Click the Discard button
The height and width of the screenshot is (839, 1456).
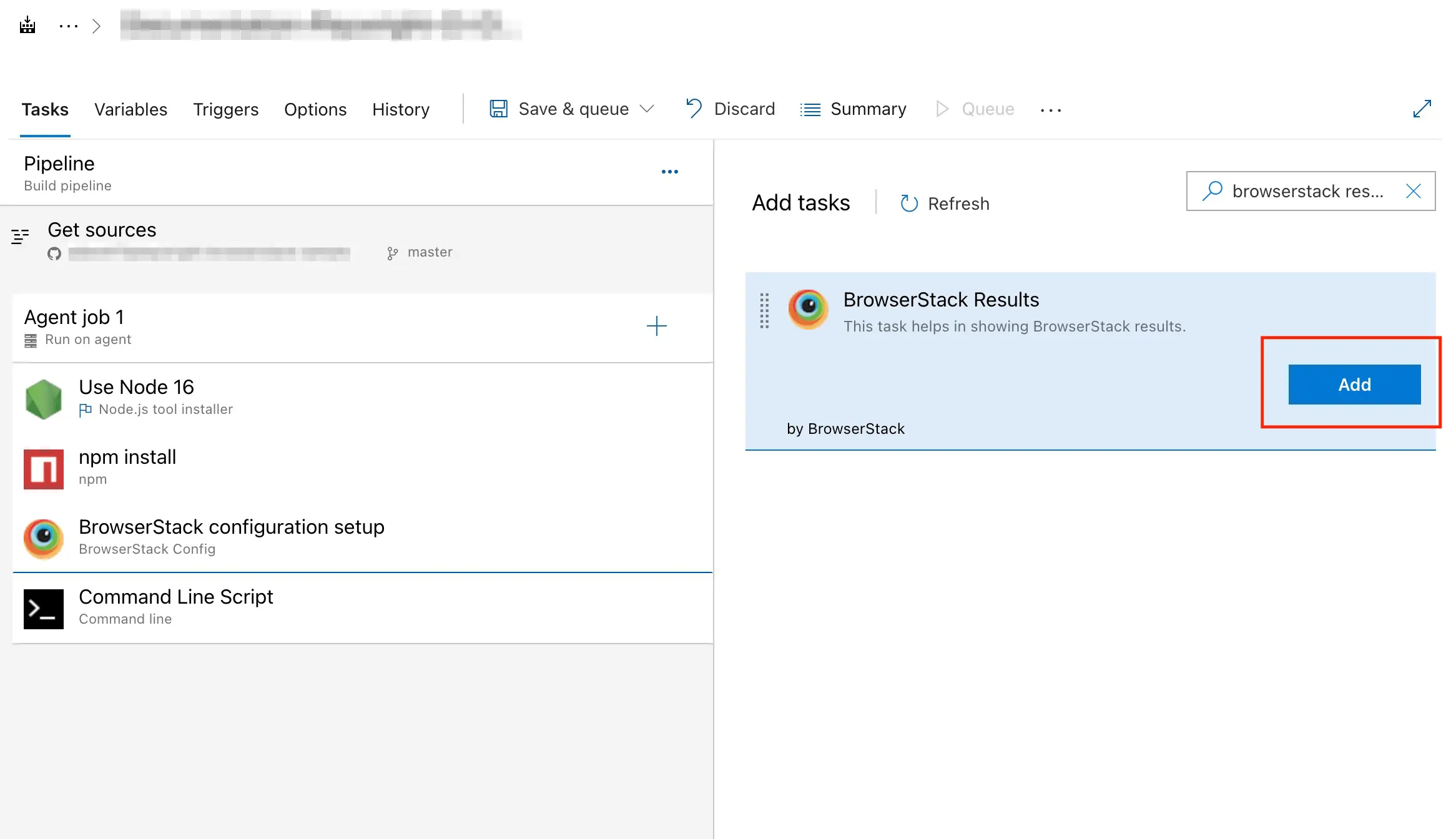pos(730,109)
